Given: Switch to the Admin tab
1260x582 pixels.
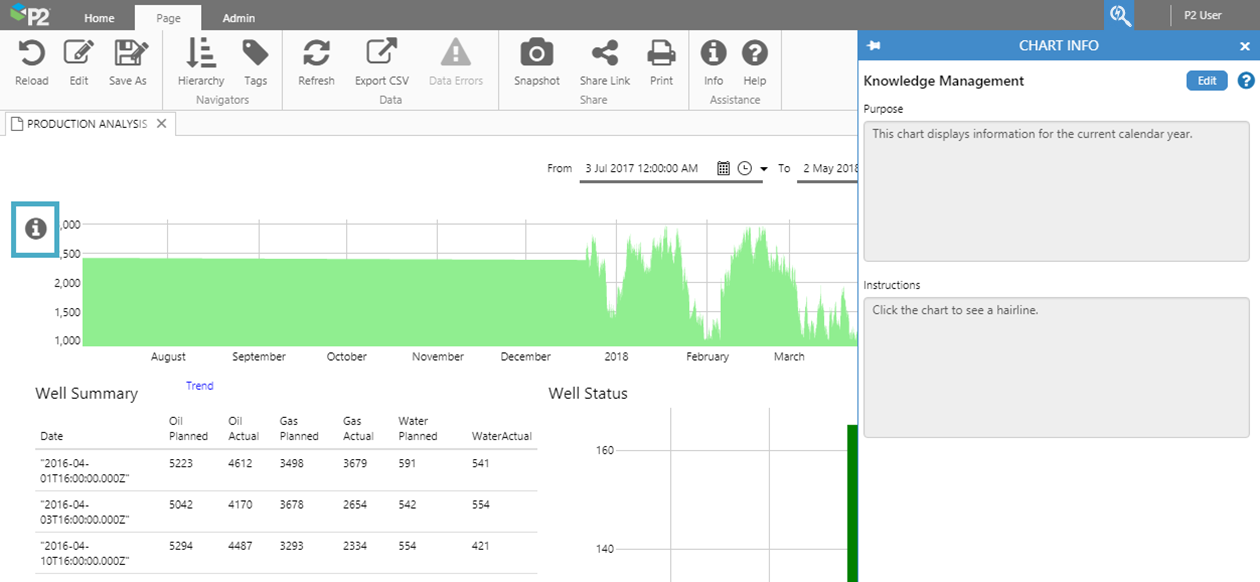Looking at the screenshot, I should 238,18.
